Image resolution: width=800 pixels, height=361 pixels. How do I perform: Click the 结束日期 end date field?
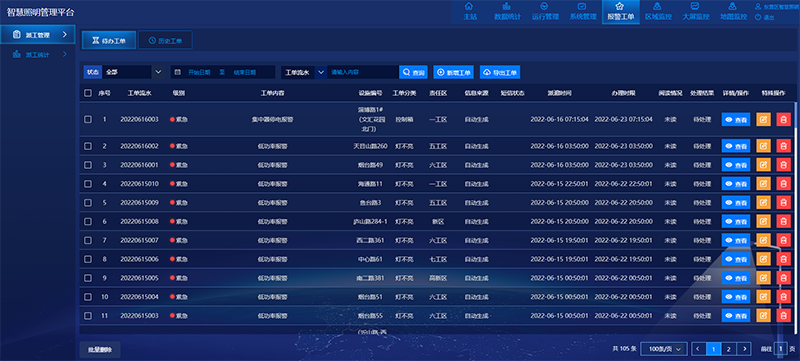pyautogui.click(x=245, y=72)
